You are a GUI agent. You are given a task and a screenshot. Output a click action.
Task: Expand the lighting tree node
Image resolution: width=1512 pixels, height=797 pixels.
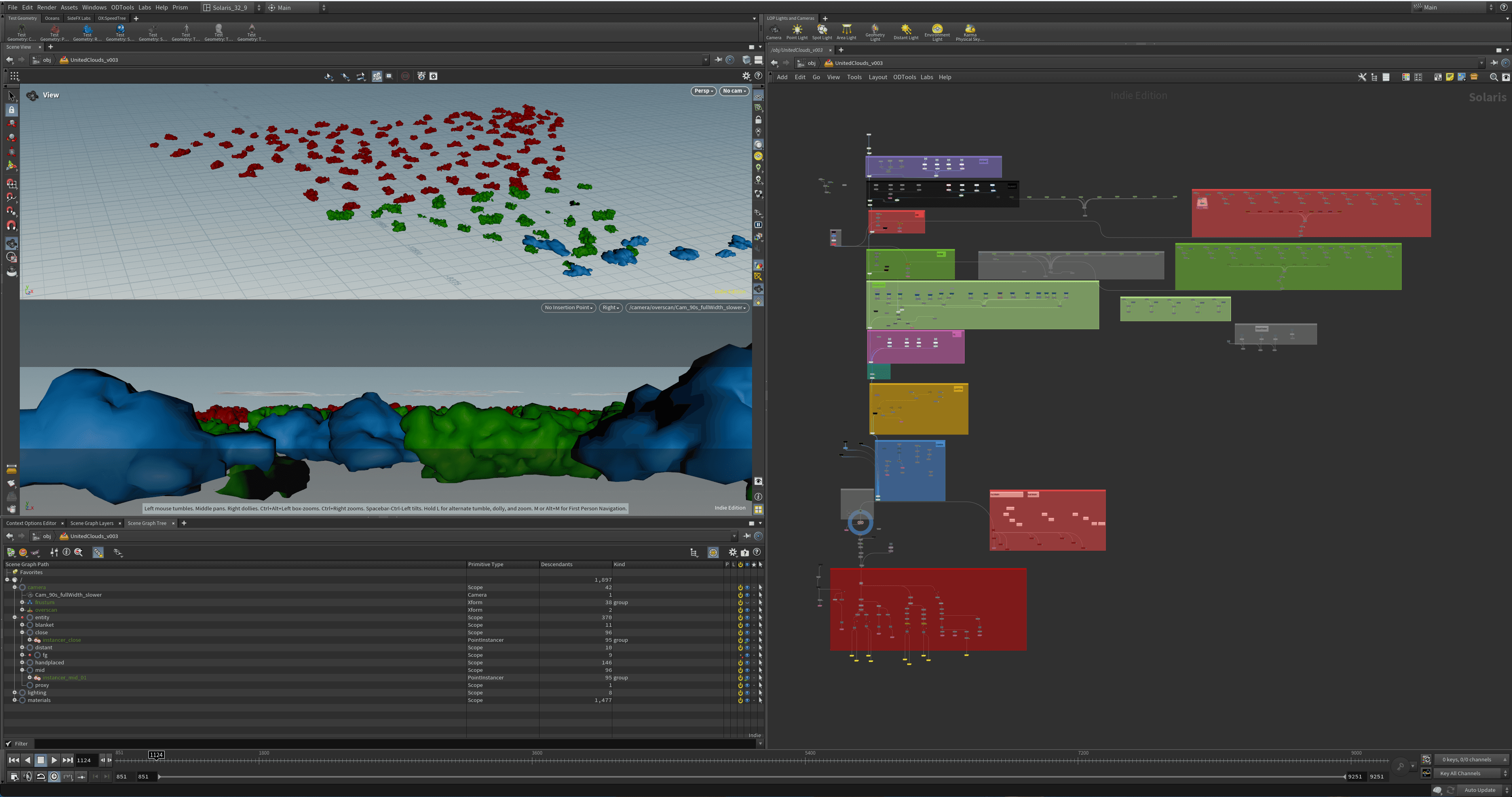pos(15,693)
